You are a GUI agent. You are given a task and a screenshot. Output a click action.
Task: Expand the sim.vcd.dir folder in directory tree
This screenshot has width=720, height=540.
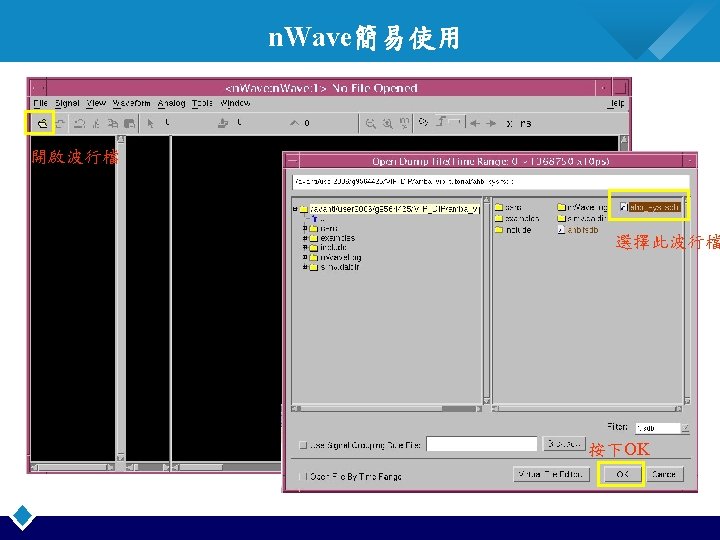pos(305,267)
